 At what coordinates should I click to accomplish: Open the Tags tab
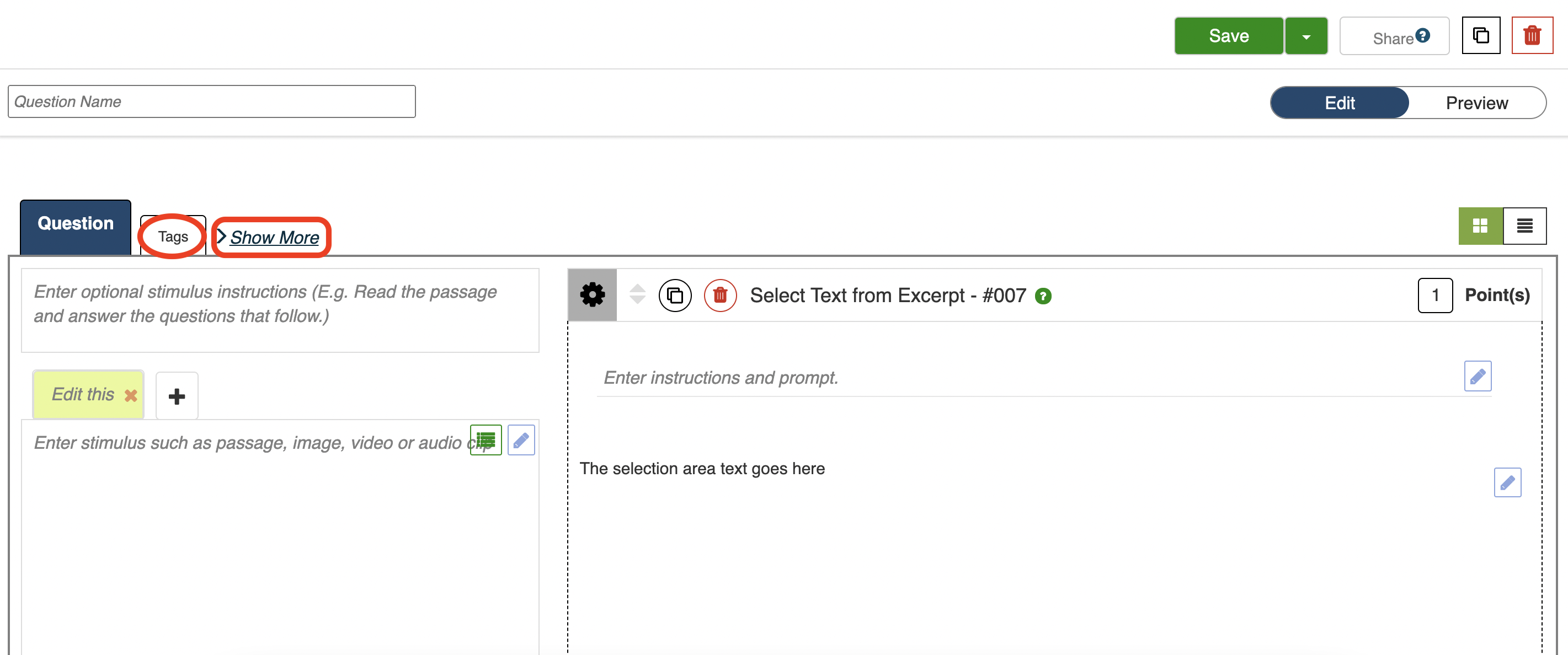[x=173, y=237]
